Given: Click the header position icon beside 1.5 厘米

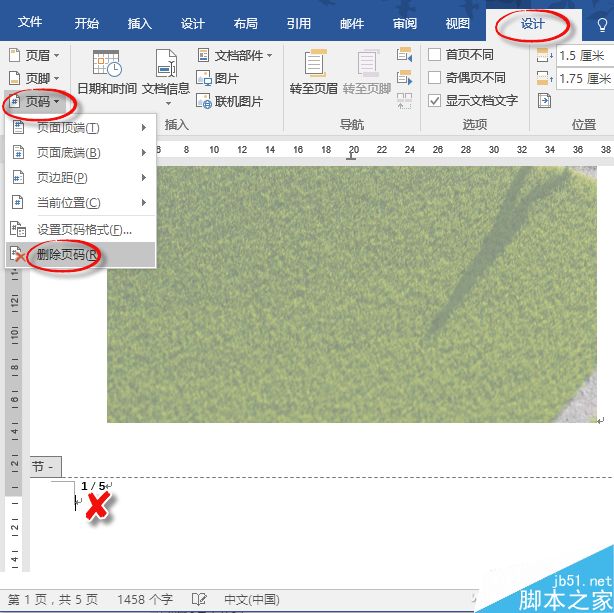Looking at the screenshot, I should click(544, 56).
